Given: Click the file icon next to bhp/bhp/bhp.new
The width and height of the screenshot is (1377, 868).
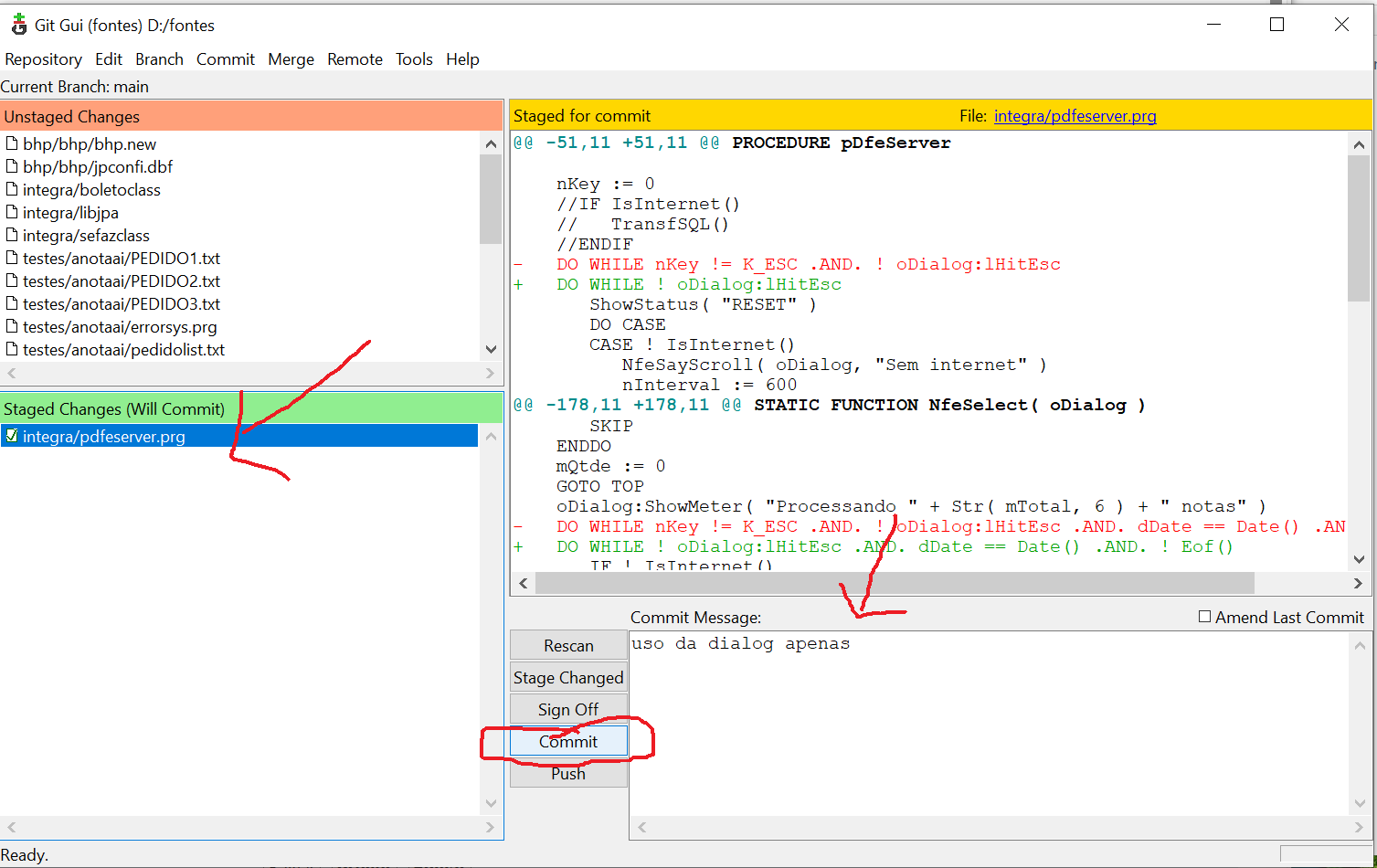Looking at the screenshot, I should click(12, 144).
